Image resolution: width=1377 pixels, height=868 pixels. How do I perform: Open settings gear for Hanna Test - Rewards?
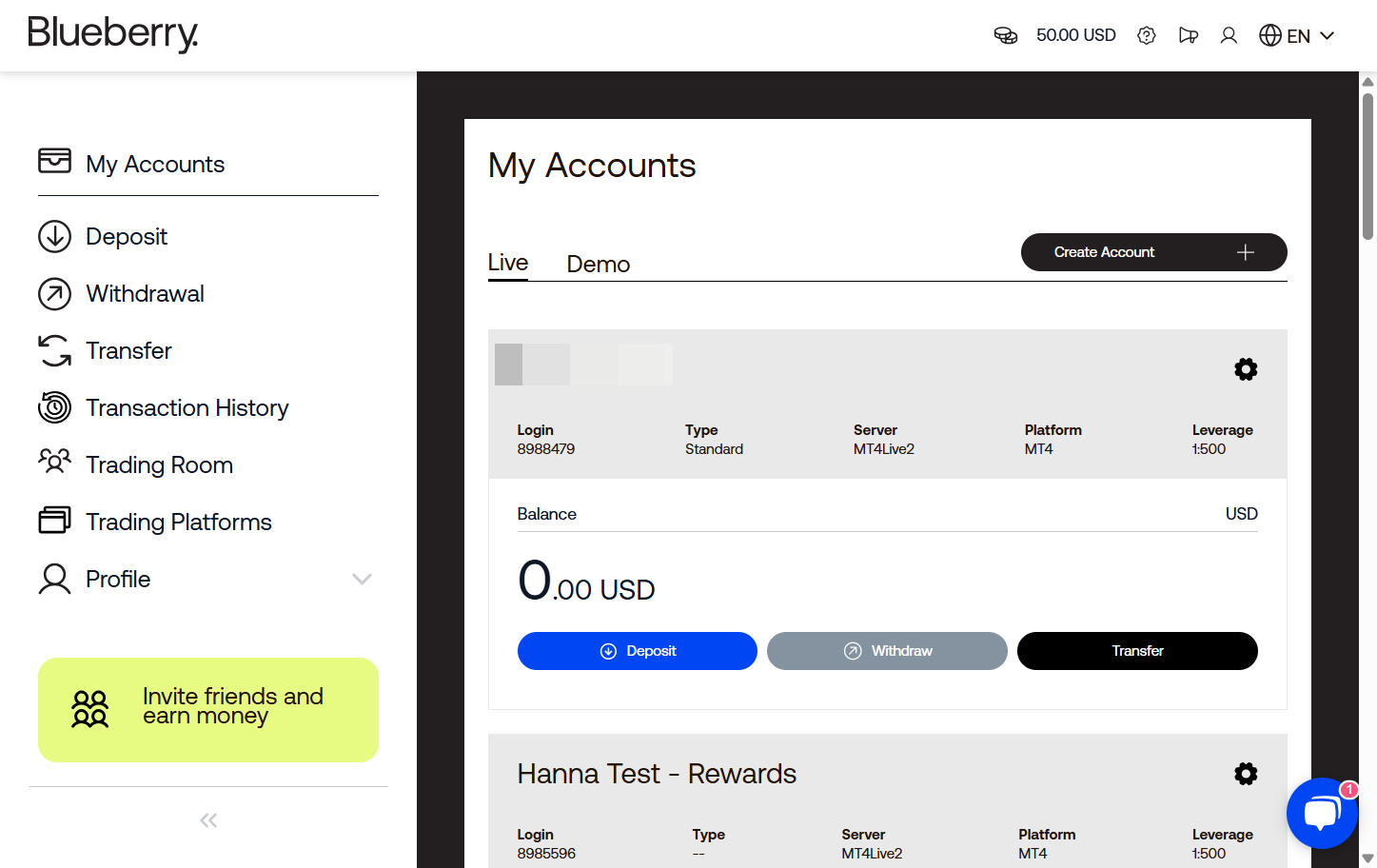coord(1246,774)
